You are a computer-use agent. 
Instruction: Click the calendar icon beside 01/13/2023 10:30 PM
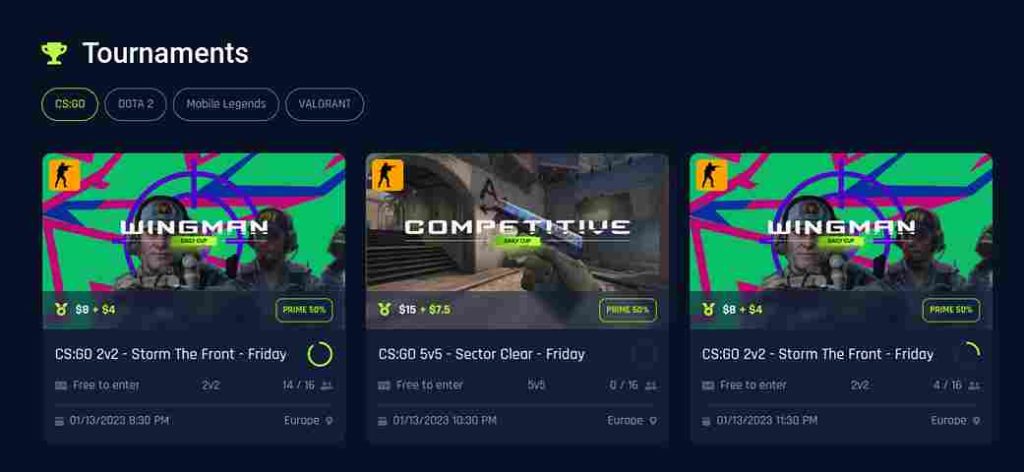coord(383,421)
